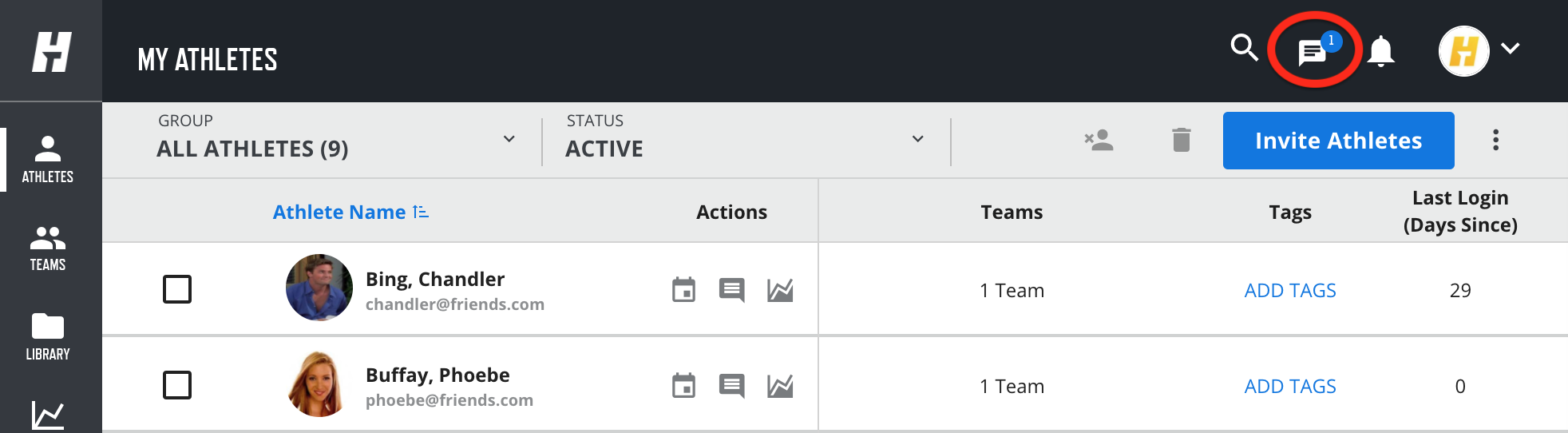Open the three-dot more options menu

coord(1495,140)
